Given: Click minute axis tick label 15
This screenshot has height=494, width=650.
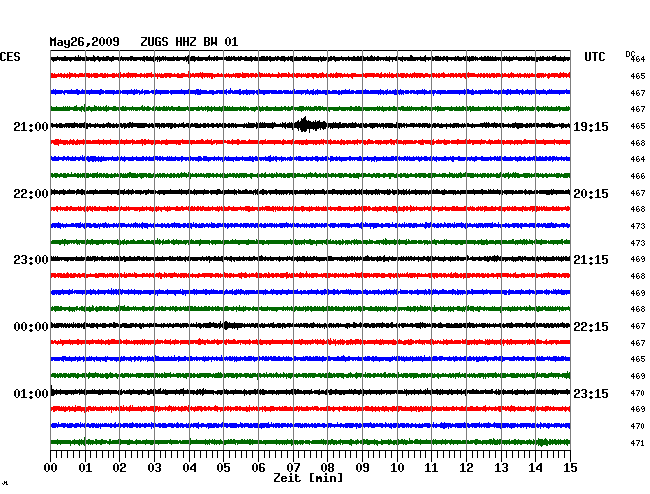Looking at the screenshot, I should (570, 467).
